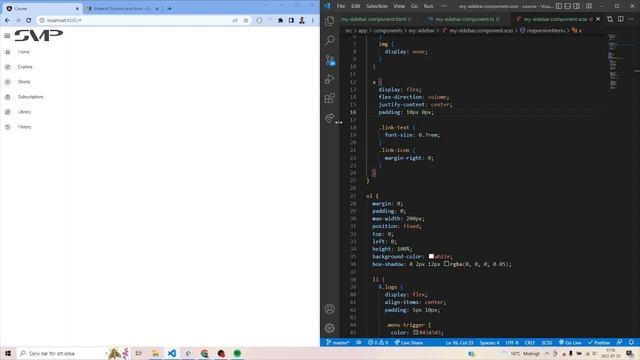The height and width of the screenshot is (360, 640).
Task: Toggle the panel layout icon
Action: point(568,6)
